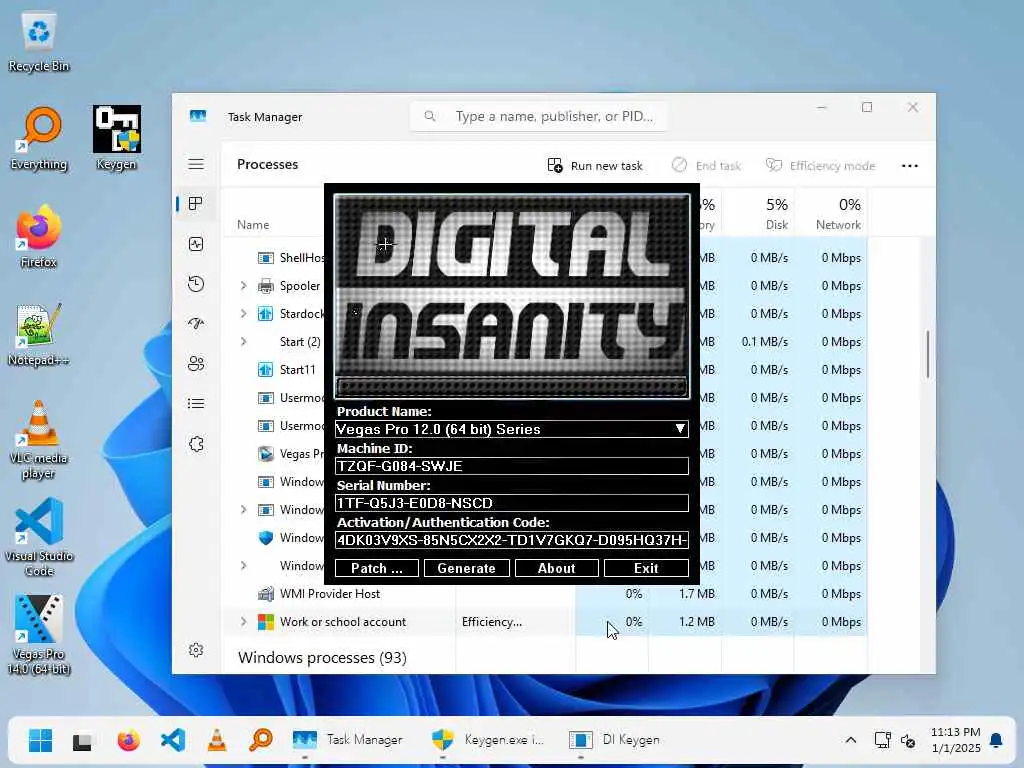
Task: Open VLC from the taskbar
Action: (217, 740)
